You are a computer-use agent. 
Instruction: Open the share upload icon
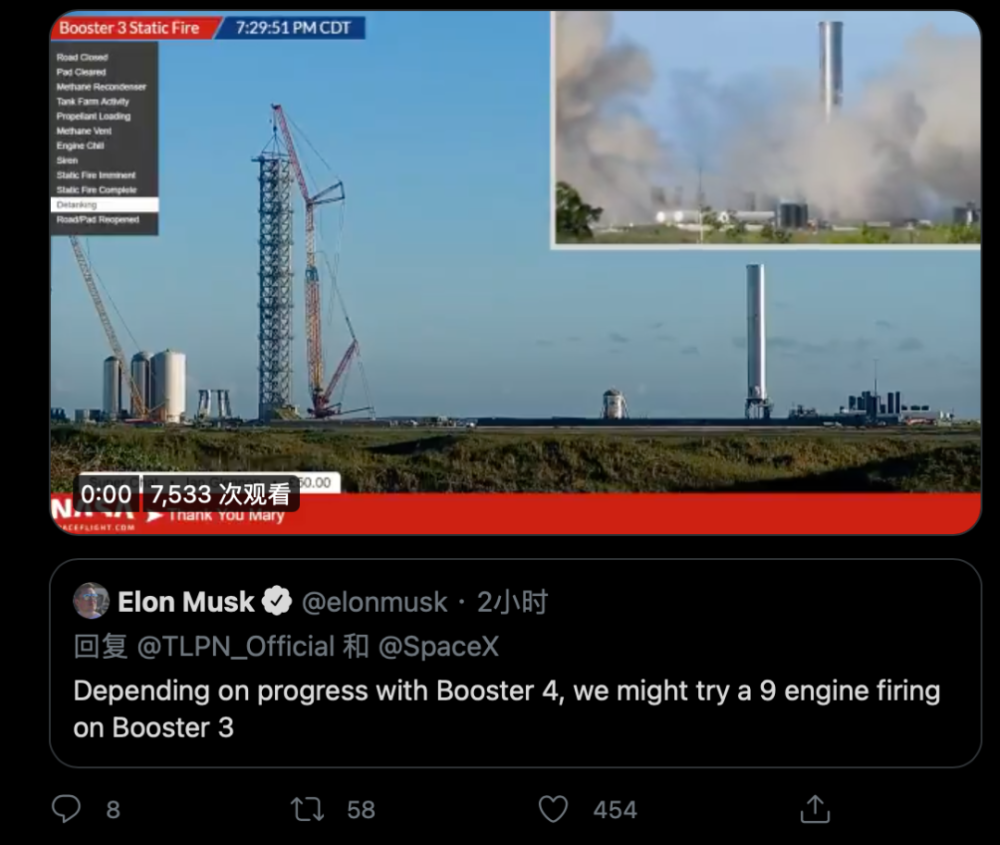click(814, 809)
